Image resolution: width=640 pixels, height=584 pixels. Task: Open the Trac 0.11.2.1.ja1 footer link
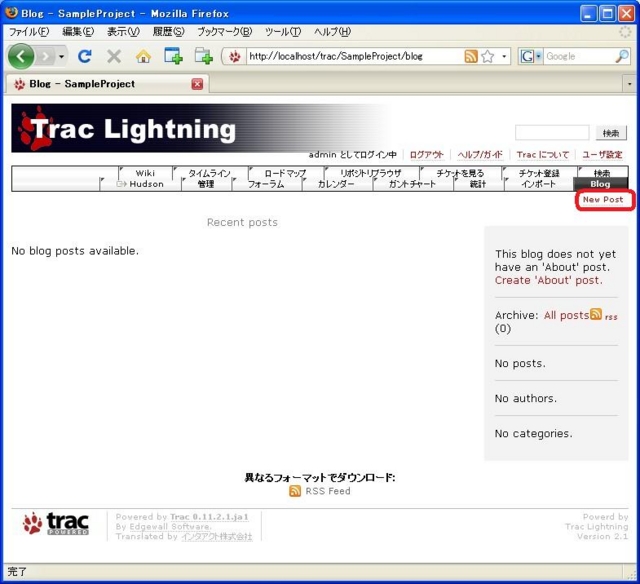(209, 517)
